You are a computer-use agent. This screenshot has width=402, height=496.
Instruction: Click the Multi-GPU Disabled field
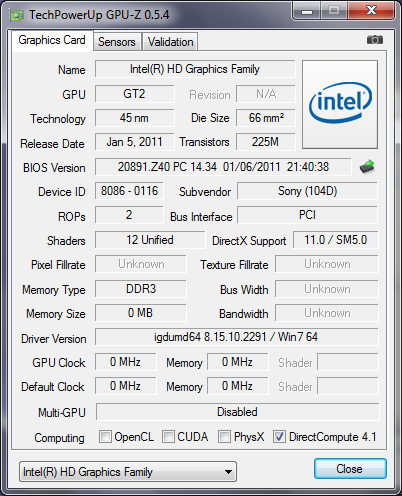(x=238, y=412)
